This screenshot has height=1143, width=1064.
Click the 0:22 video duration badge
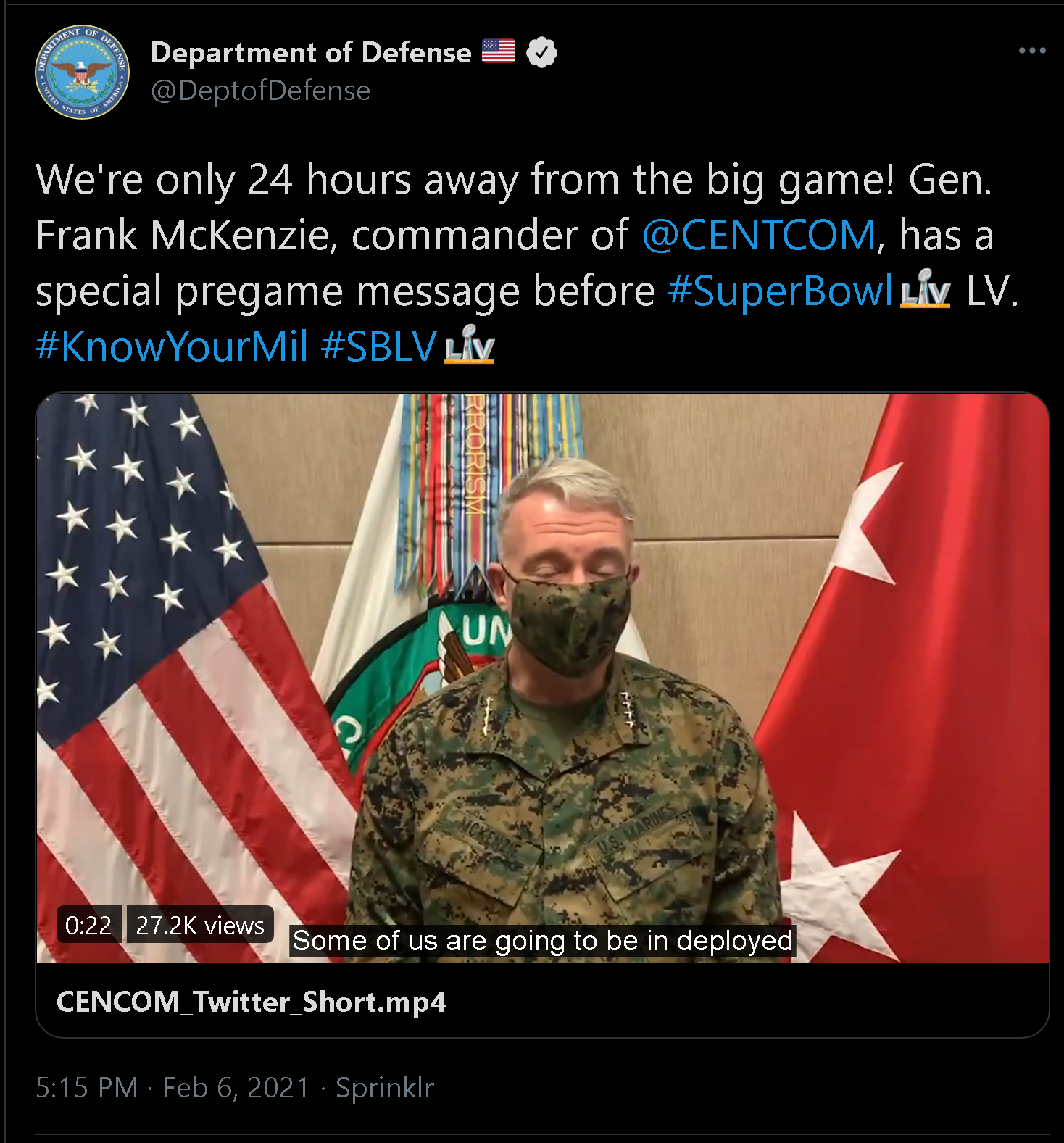(88, 925)
